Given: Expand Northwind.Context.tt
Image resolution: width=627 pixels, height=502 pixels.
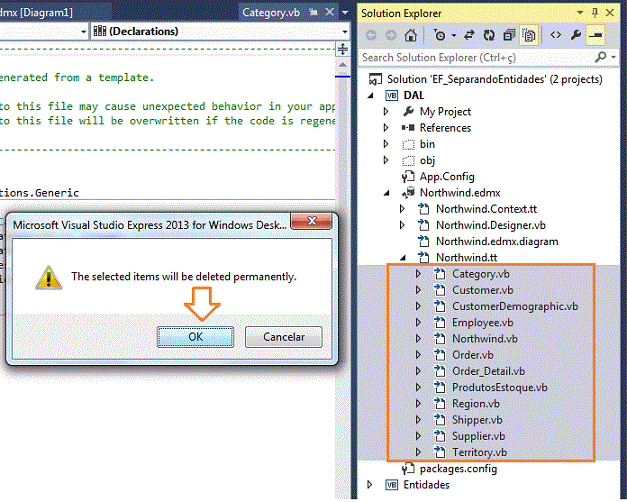Looking at the screenshot, I should tap(402, 209).
